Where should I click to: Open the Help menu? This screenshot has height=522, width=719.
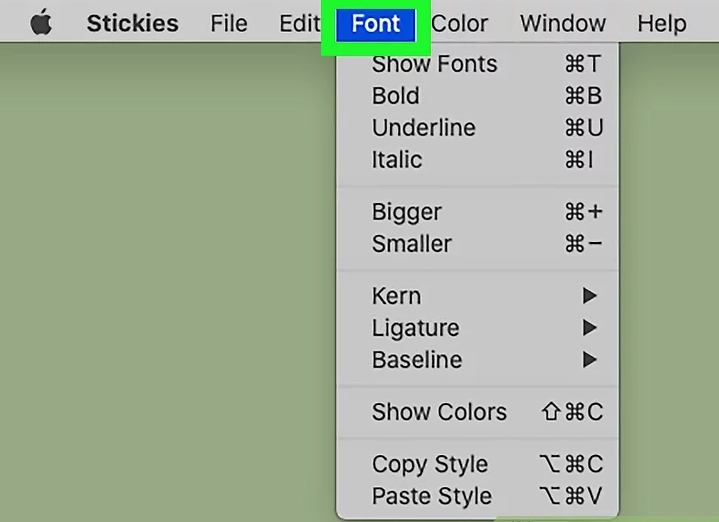pos(662,23)
